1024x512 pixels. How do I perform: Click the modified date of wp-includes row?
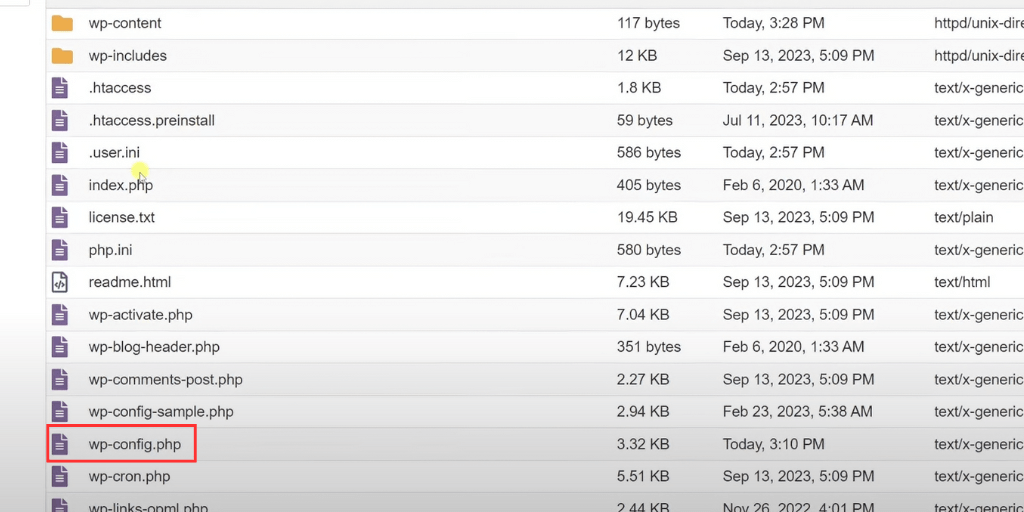tap(798, 56)
